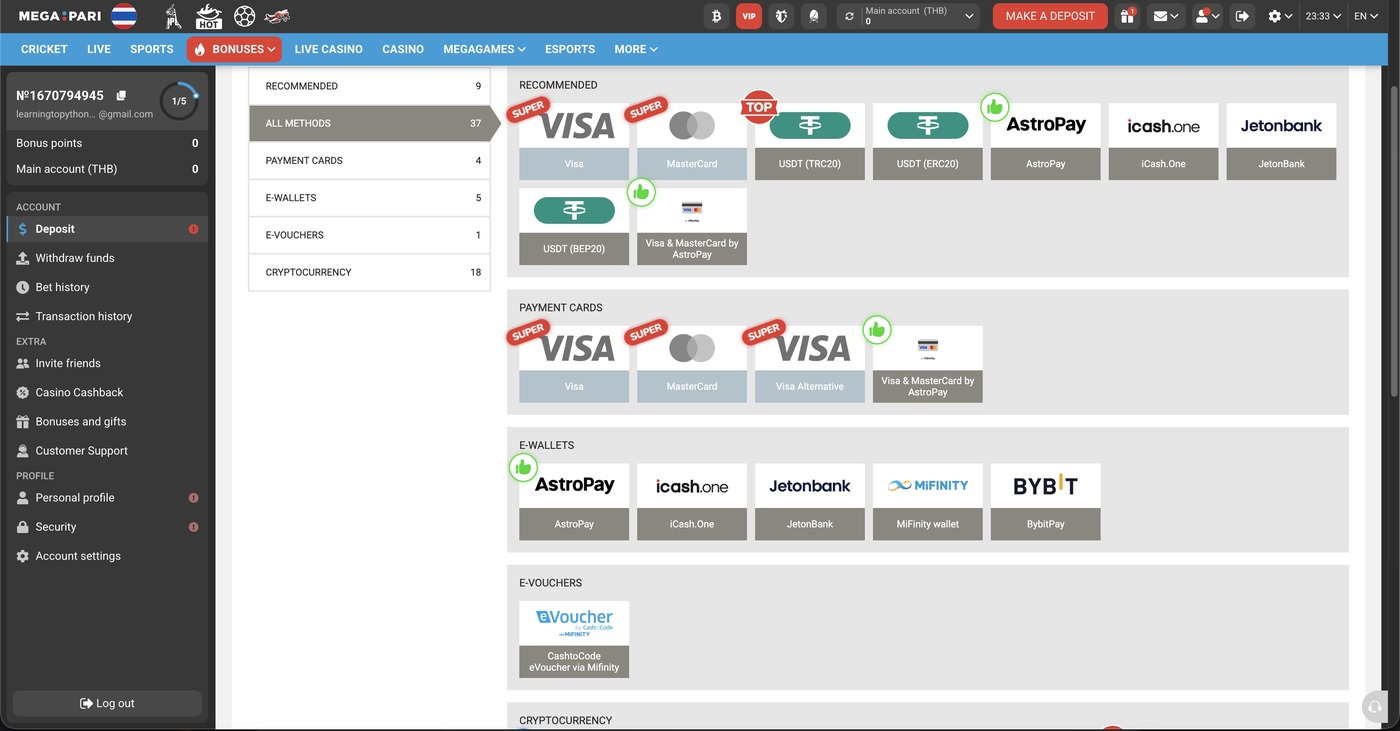
Task: Click the MAKE A DEPOSIT button
Action: (x=1050, y=16)
